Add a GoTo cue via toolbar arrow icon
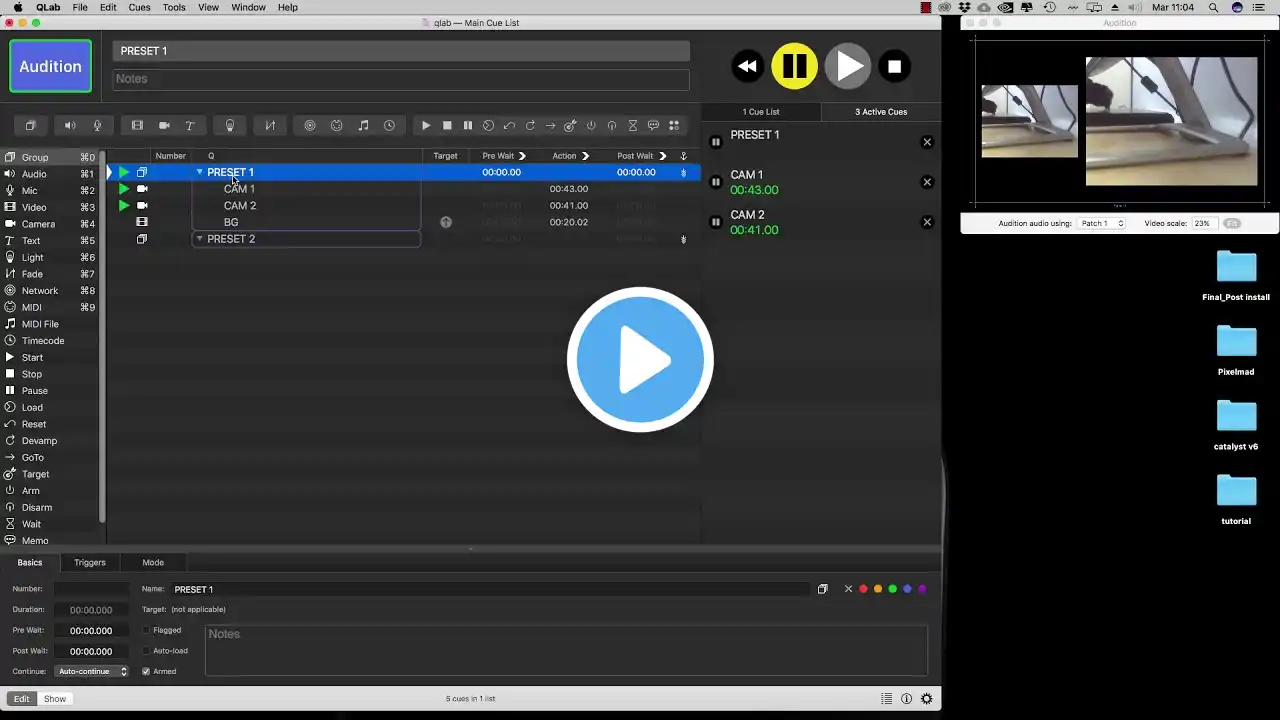 coord(550,125)
